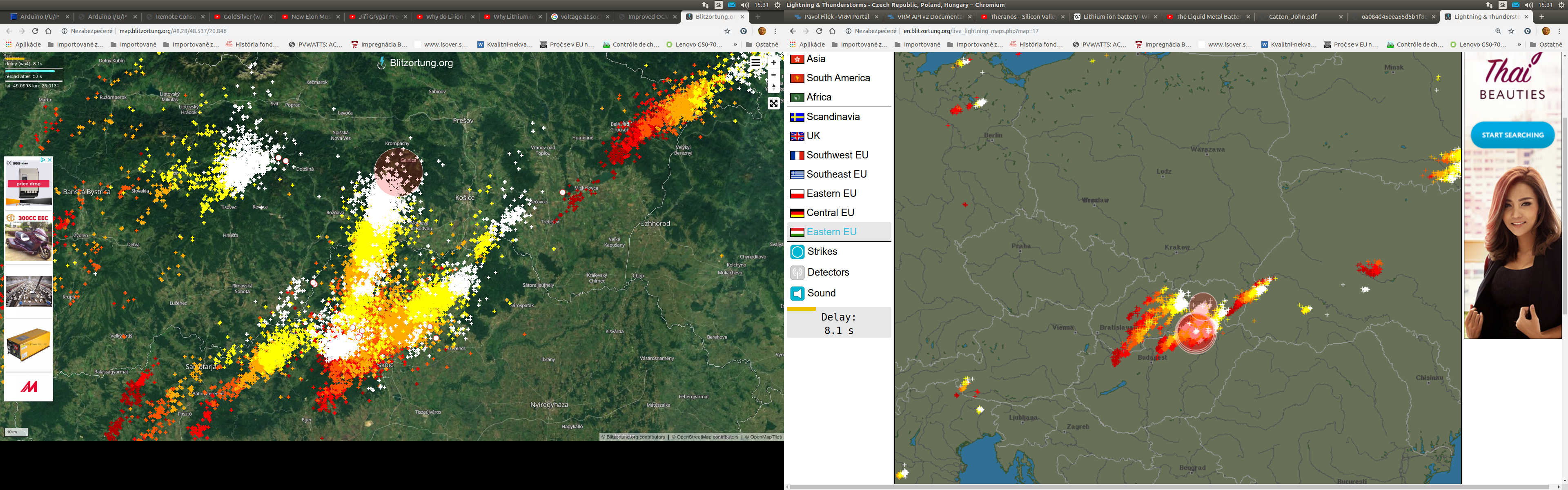
Task: Click the home icon in the right browser
Action: pyautogui.click(x=832, y=31)
